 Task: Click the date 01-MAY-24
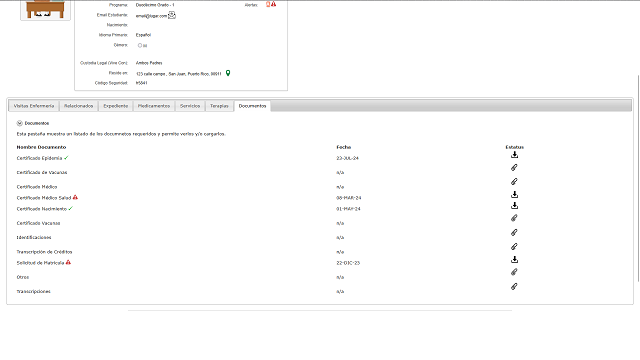(x=348, y=209)
